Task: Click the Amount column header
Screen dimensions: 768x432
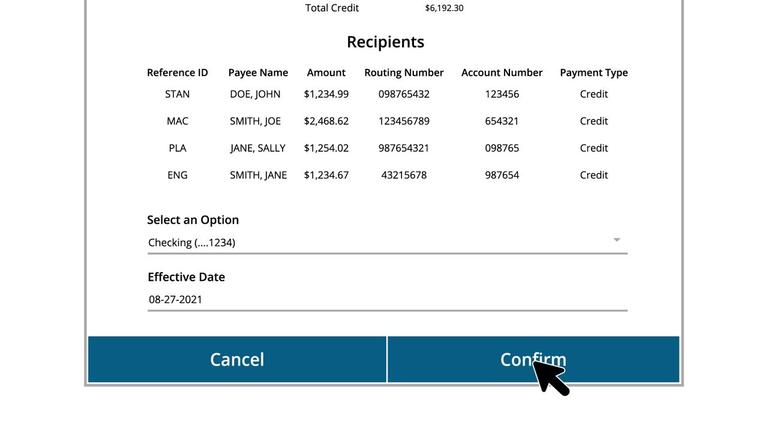Action: pos(326,72)
